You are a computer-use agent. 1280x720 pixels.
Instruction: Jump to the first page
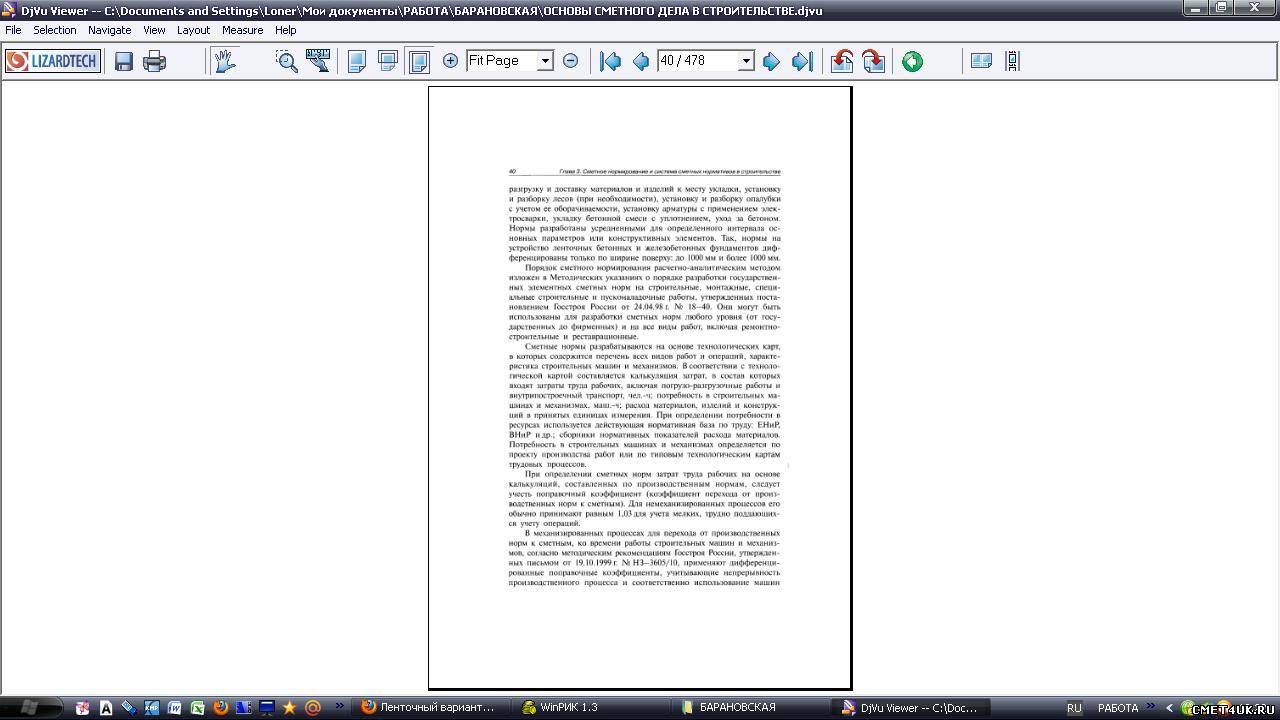(x=610, y=61)
